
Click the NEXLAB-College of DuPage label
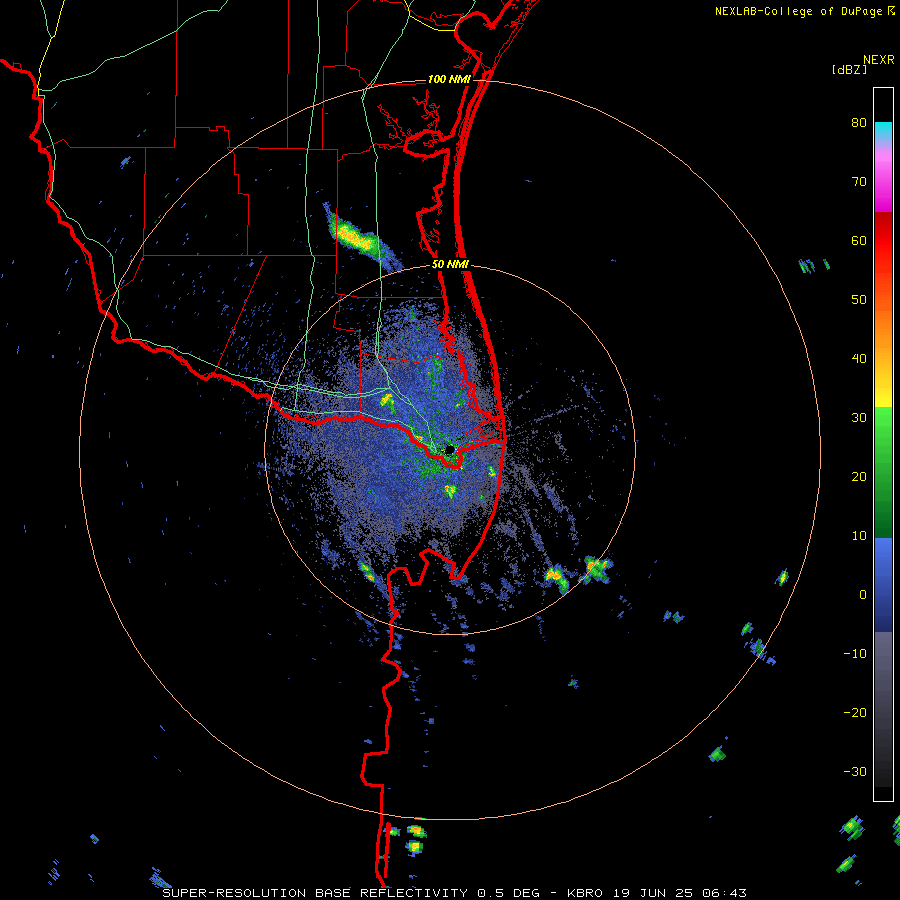800,11
